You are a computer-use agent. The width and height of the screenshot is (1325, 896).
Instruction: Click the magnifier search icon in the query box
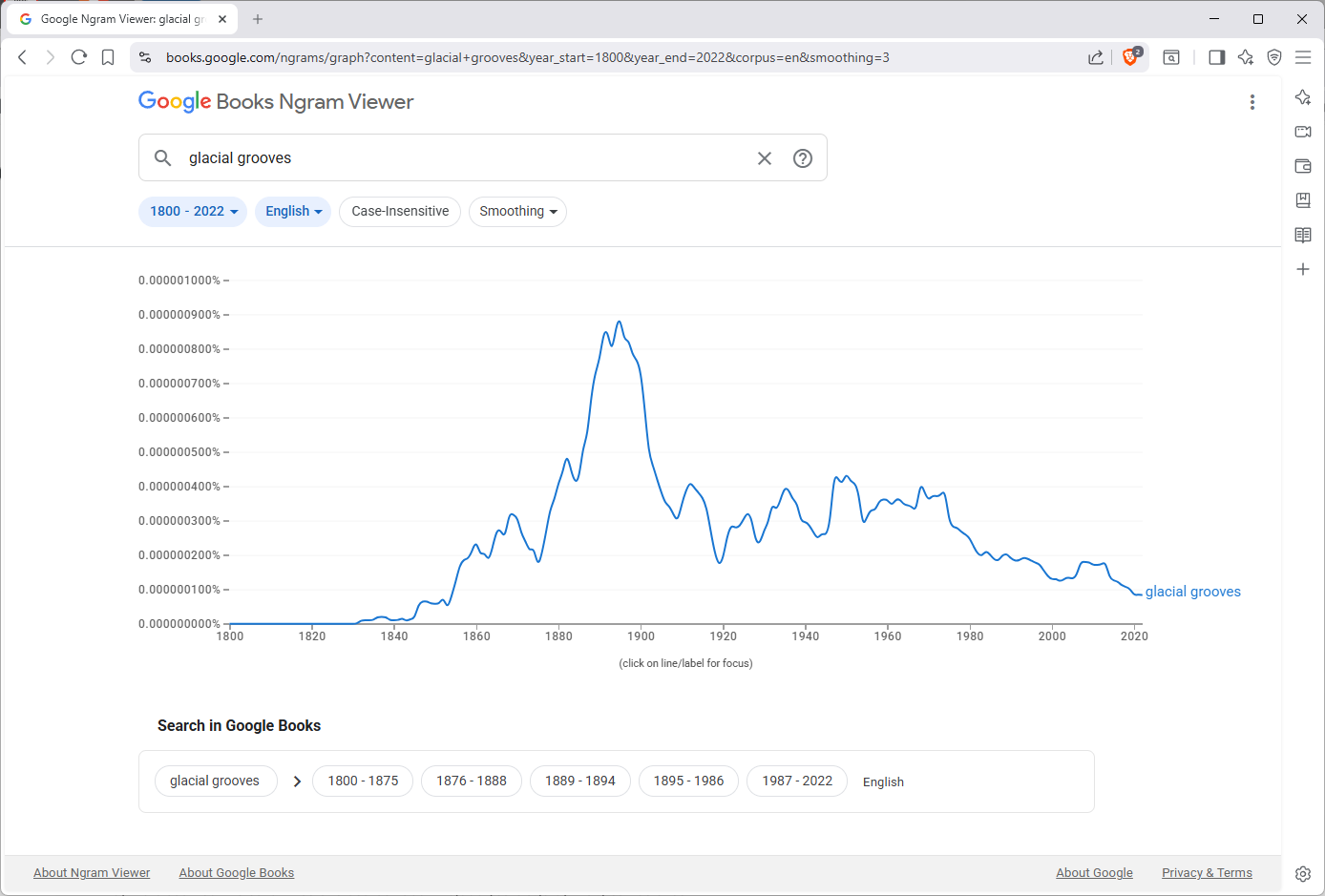(163, 158)
